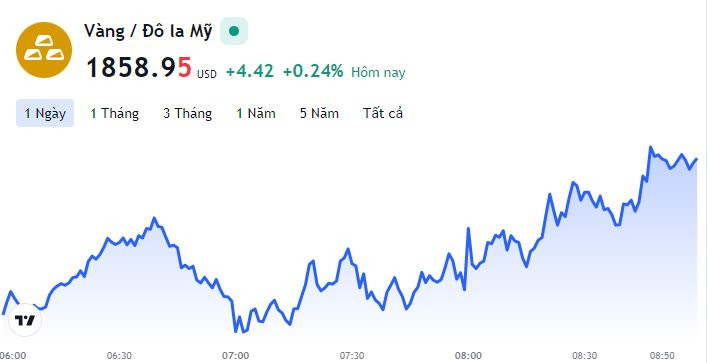Viewport: 707px width, 363px height.
Task: Select the 1 Năm time range
Action: pyautogui.click(x=256, y=113)
